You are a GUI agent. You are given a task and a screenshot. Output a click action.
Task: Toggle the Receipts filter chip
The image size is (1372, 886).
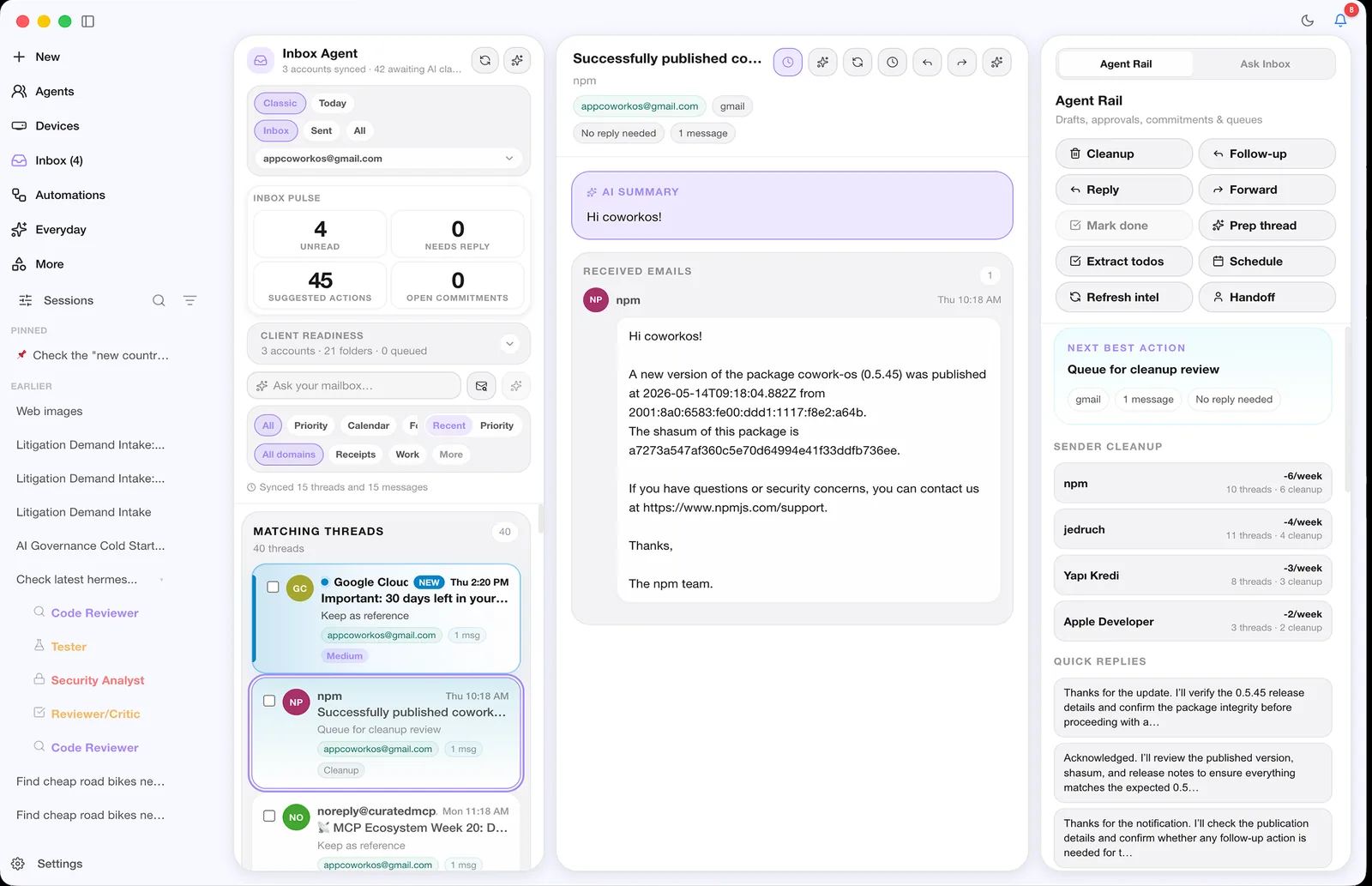pos(356,455)
